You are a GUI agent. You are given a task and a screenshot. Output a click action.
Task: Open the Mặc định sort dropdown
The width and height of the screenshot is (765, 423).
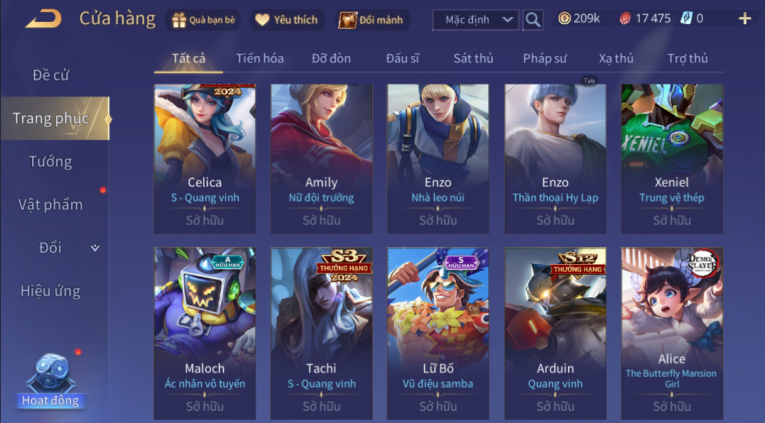476,20
